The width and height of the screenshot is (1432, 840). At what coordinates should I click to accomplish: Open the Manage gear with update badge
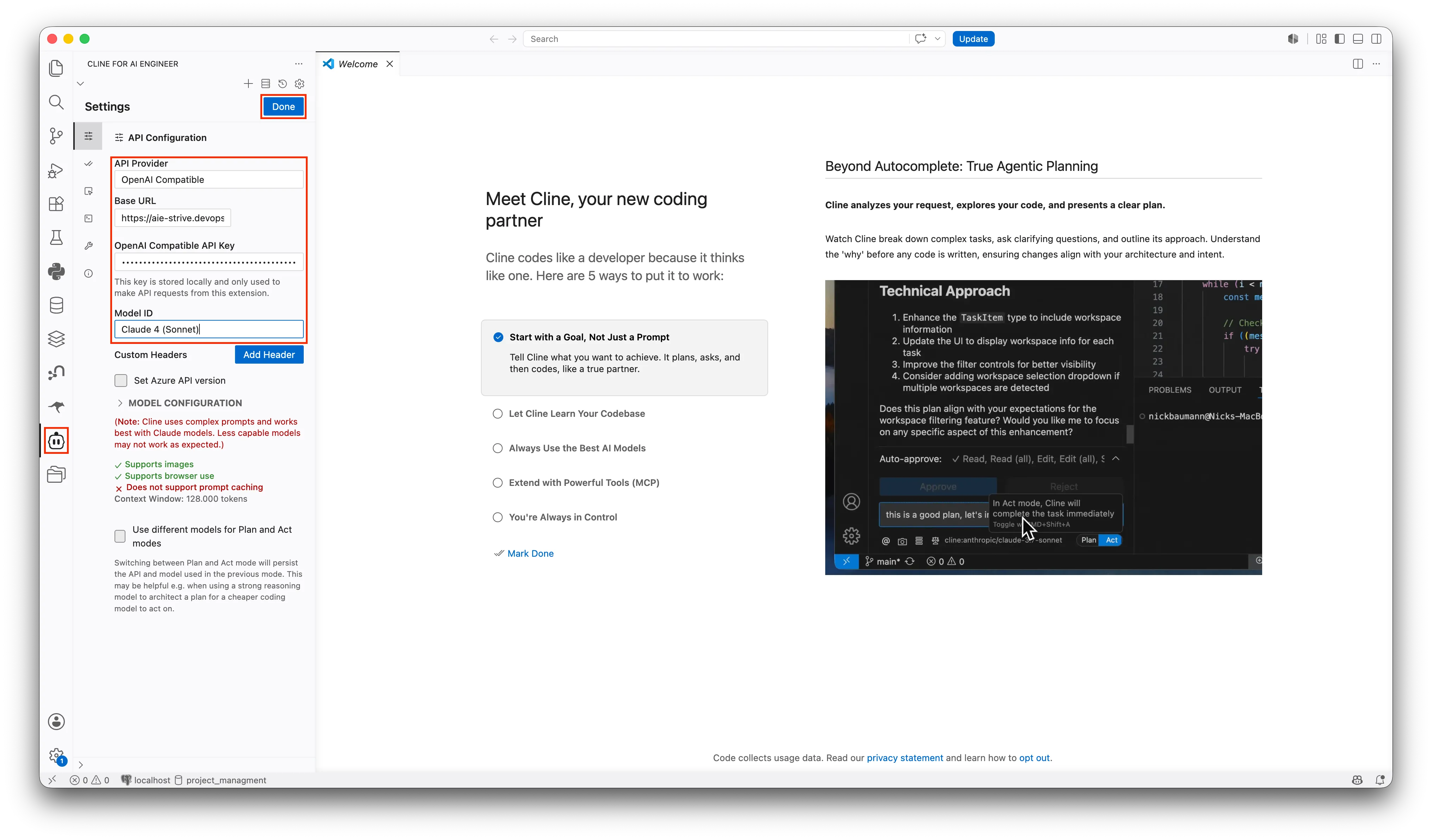[x=56, y=755]
